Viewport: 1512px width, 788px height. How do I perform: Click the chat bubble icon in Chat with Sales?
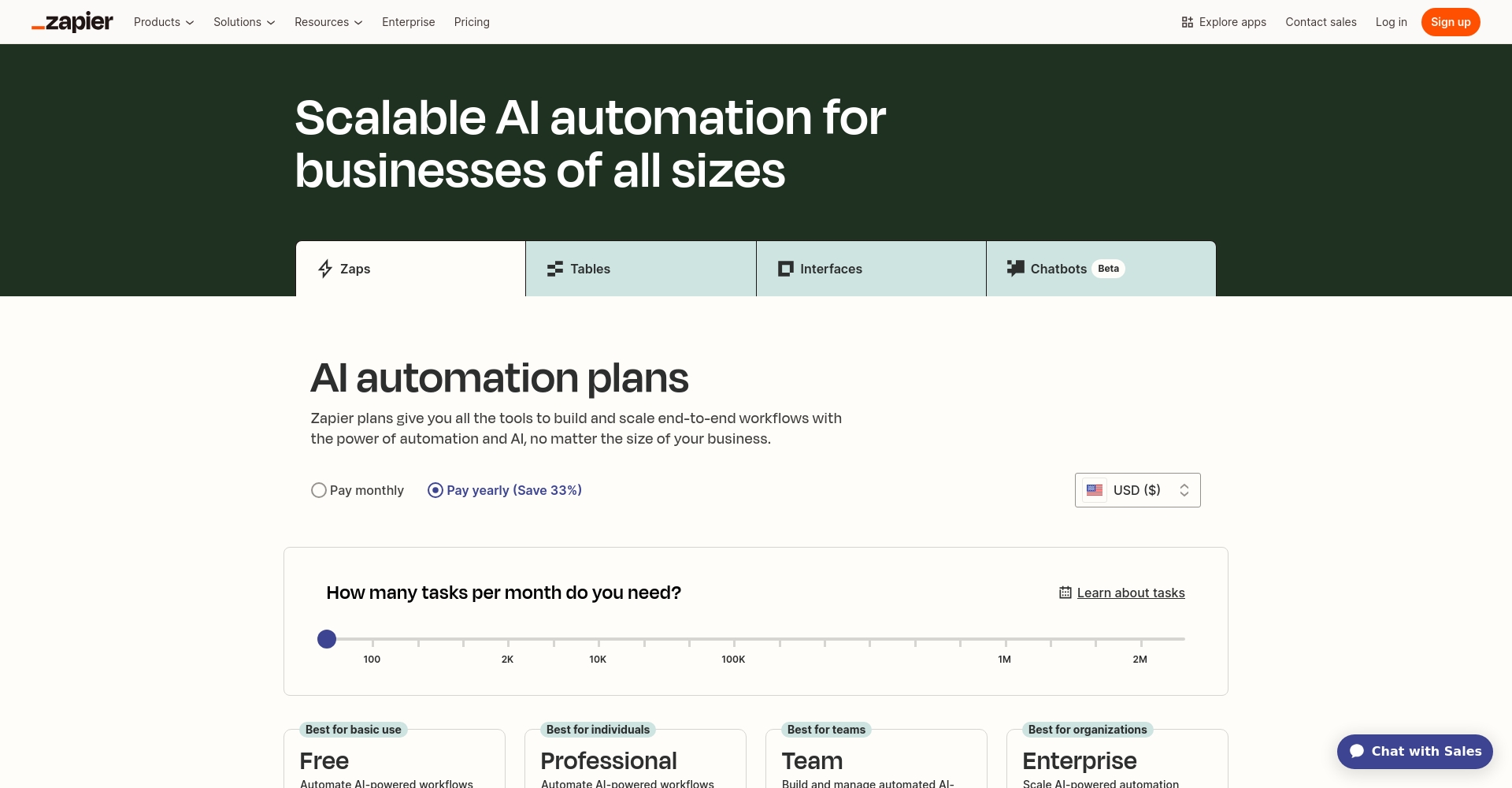1357,751
